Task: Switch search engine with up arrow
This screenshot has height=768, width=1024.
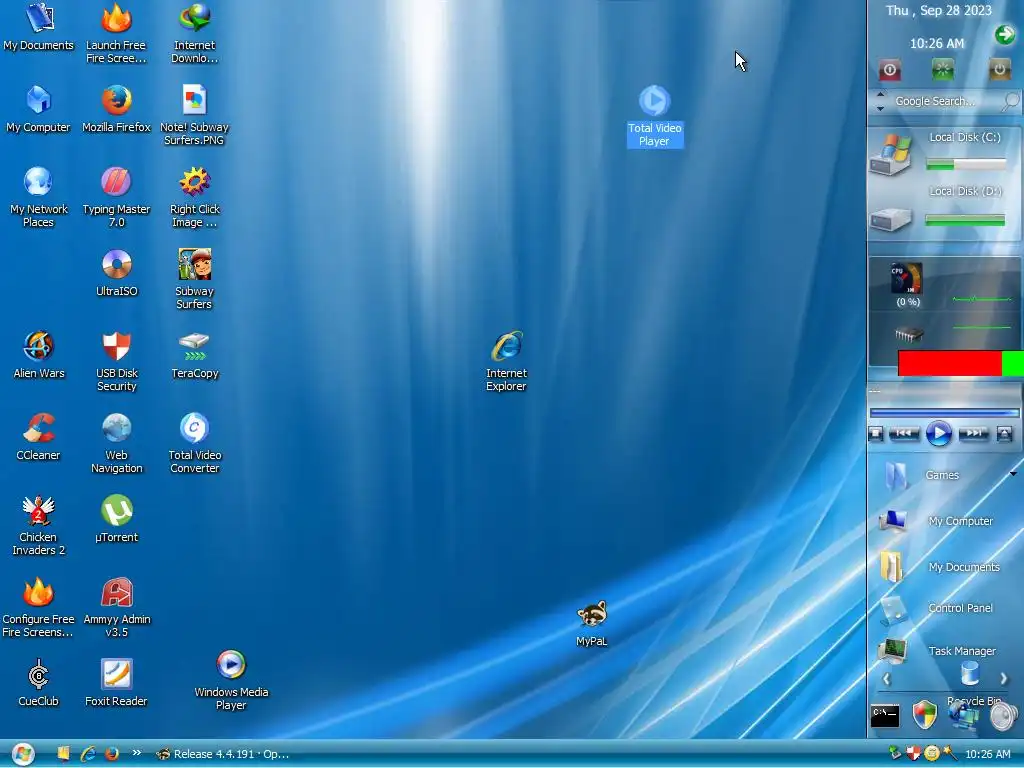Action: [880, 95]
